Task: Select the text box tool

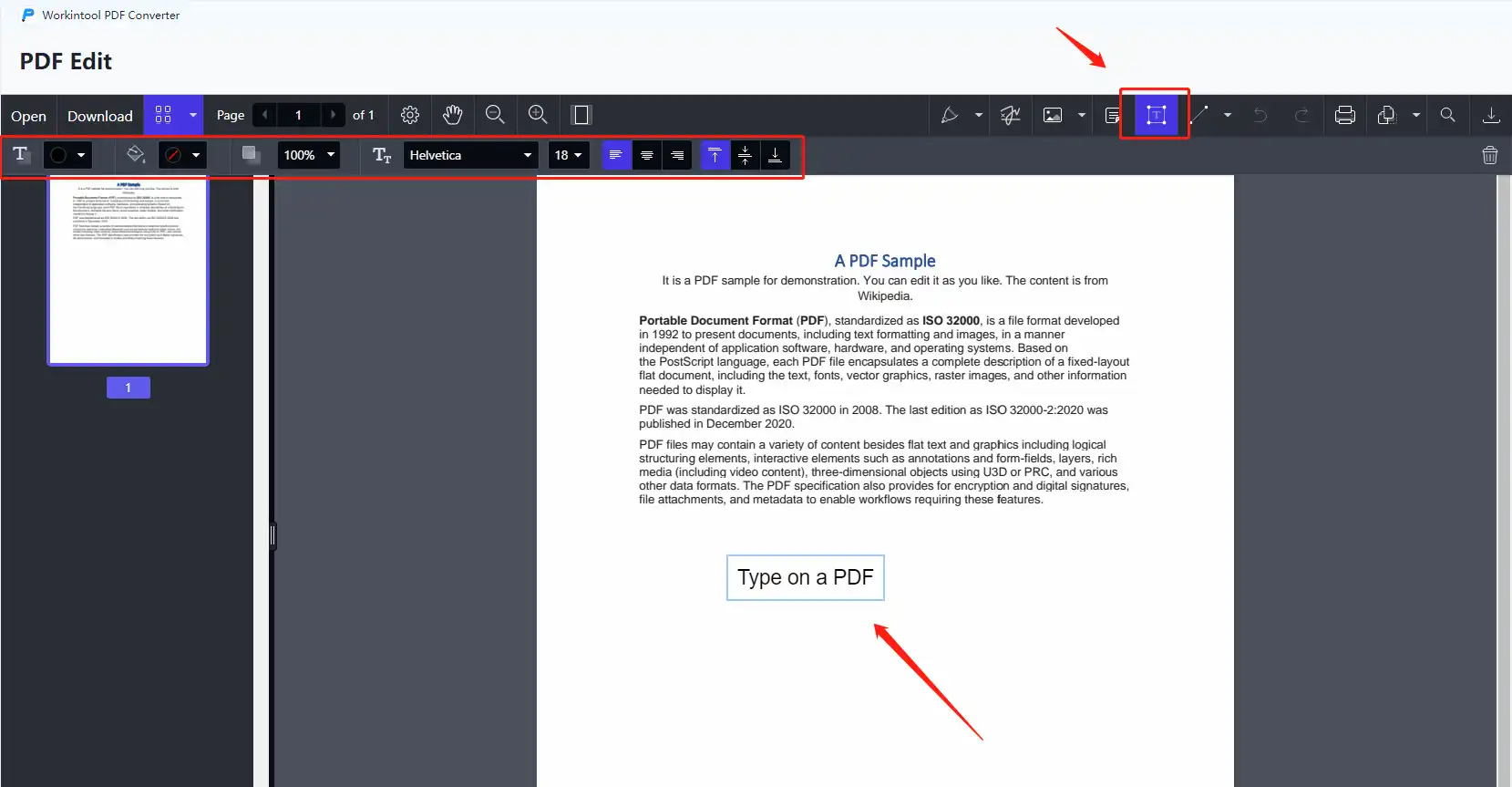Action: [1155, 115]
